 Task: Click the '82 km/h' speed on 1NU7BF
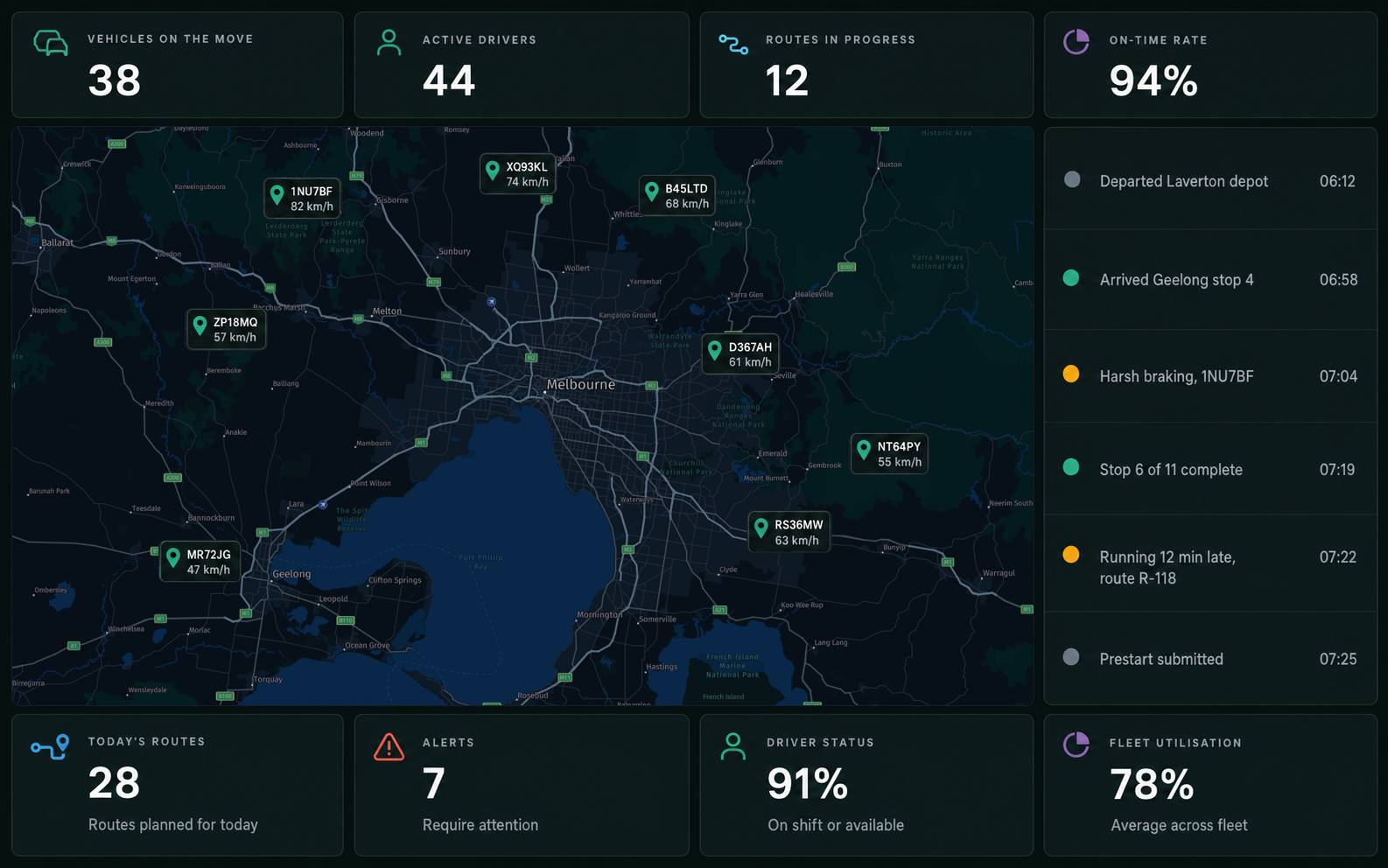click(312, 206)
